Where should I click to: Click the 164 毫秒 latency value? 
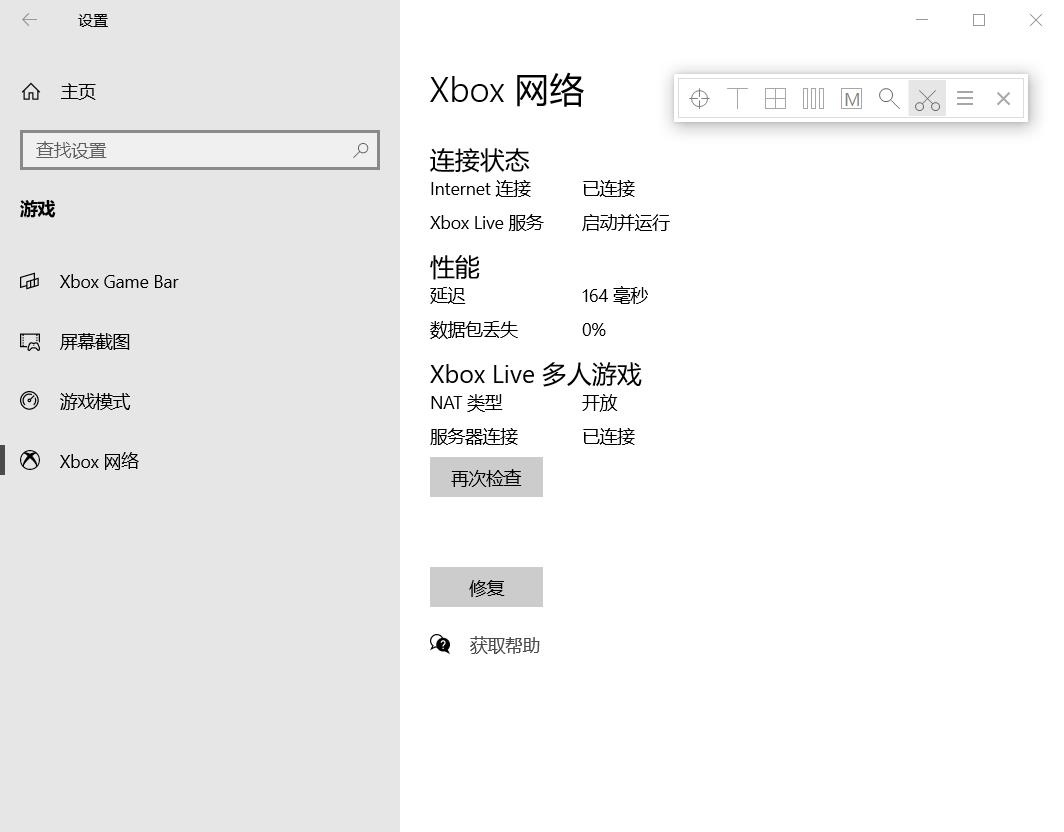(615, 296)
